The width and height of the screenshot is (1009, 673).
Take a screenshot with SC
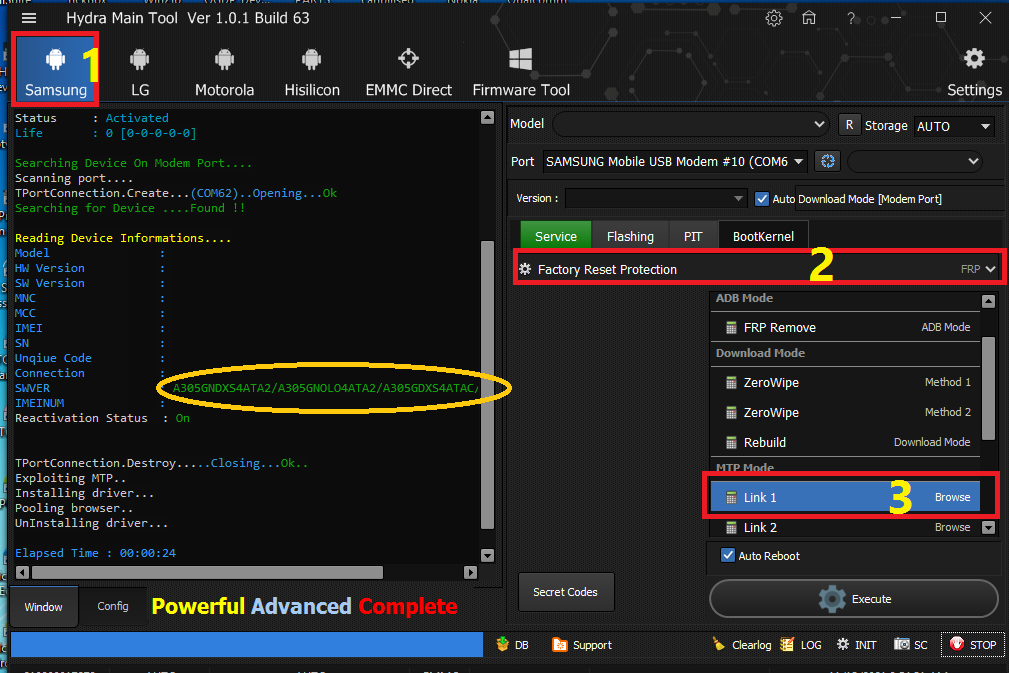911,645
